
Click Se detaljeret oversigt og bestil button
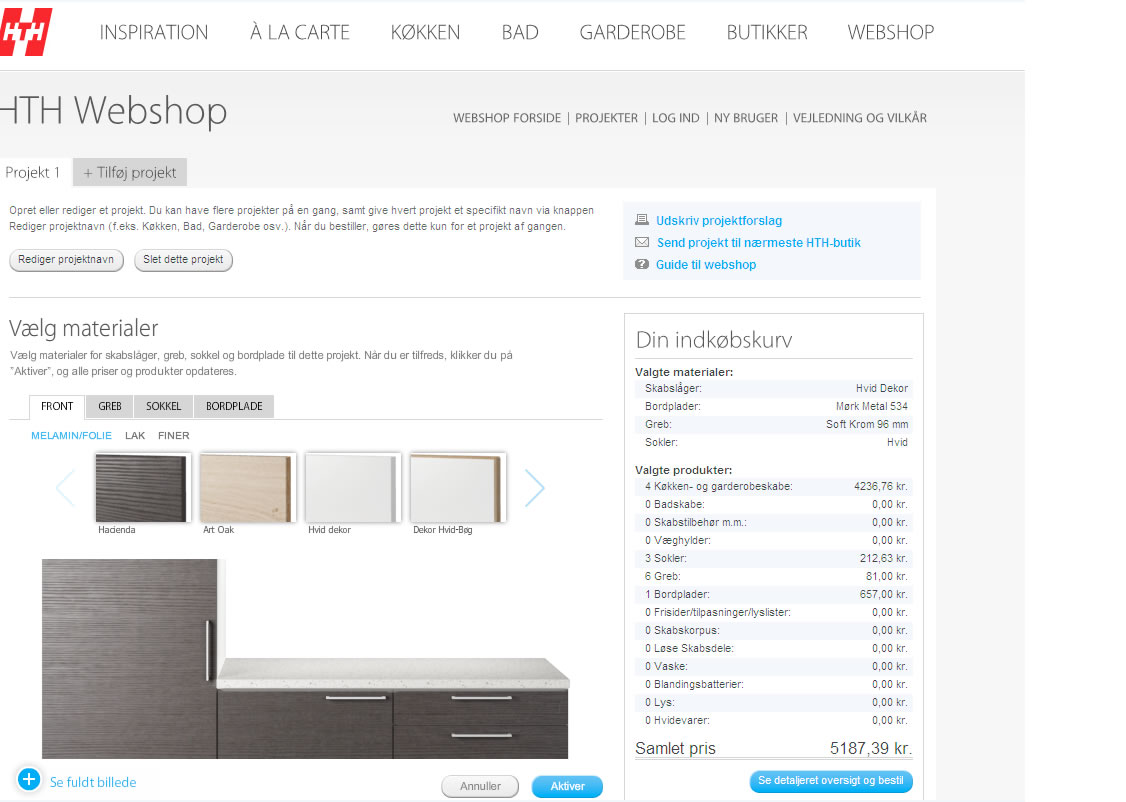(831, 781)
